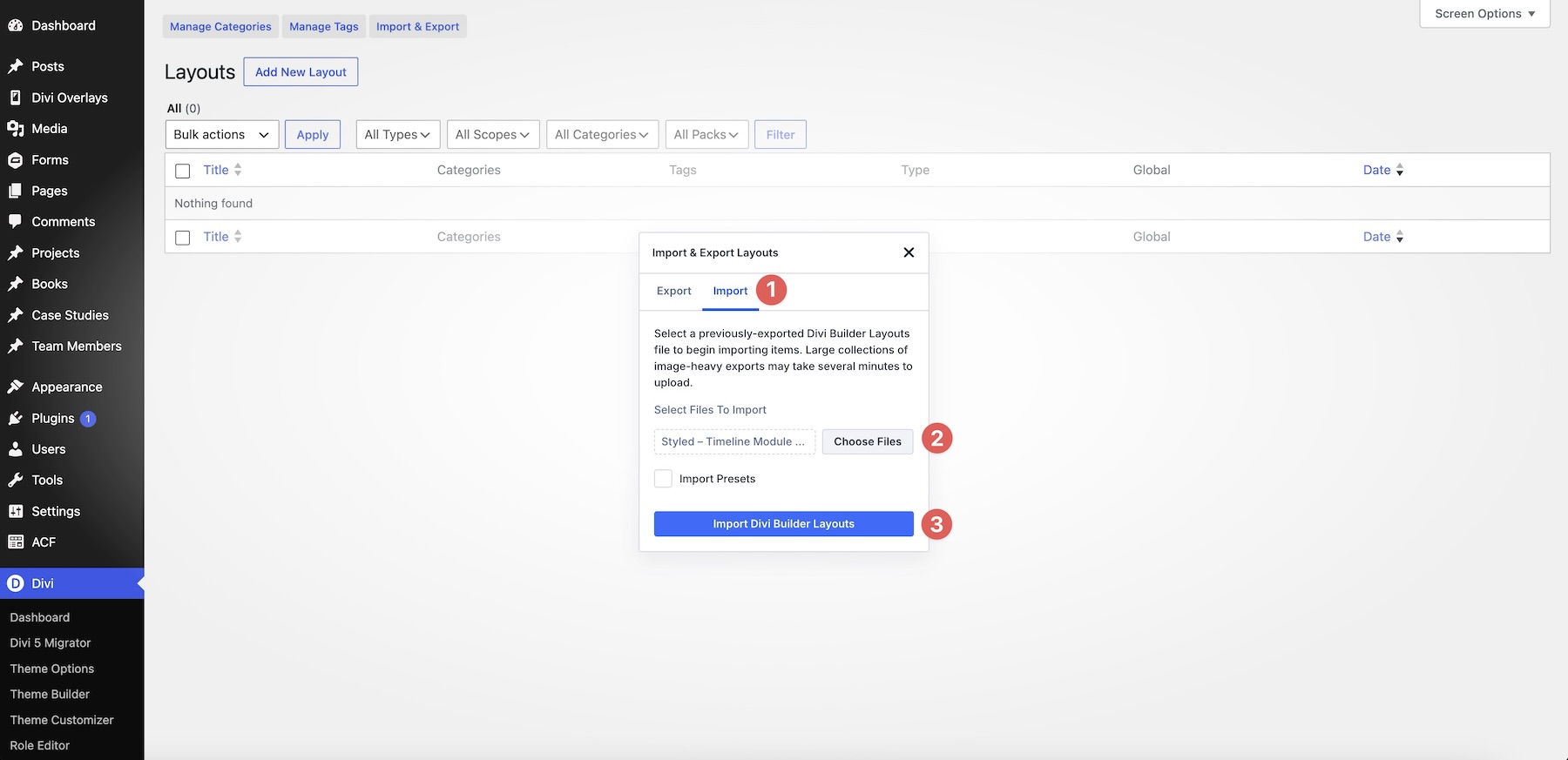Click the 'Nothing found' table row
This screenshot has width=1568, height=760.
click(x=857, y=204)
